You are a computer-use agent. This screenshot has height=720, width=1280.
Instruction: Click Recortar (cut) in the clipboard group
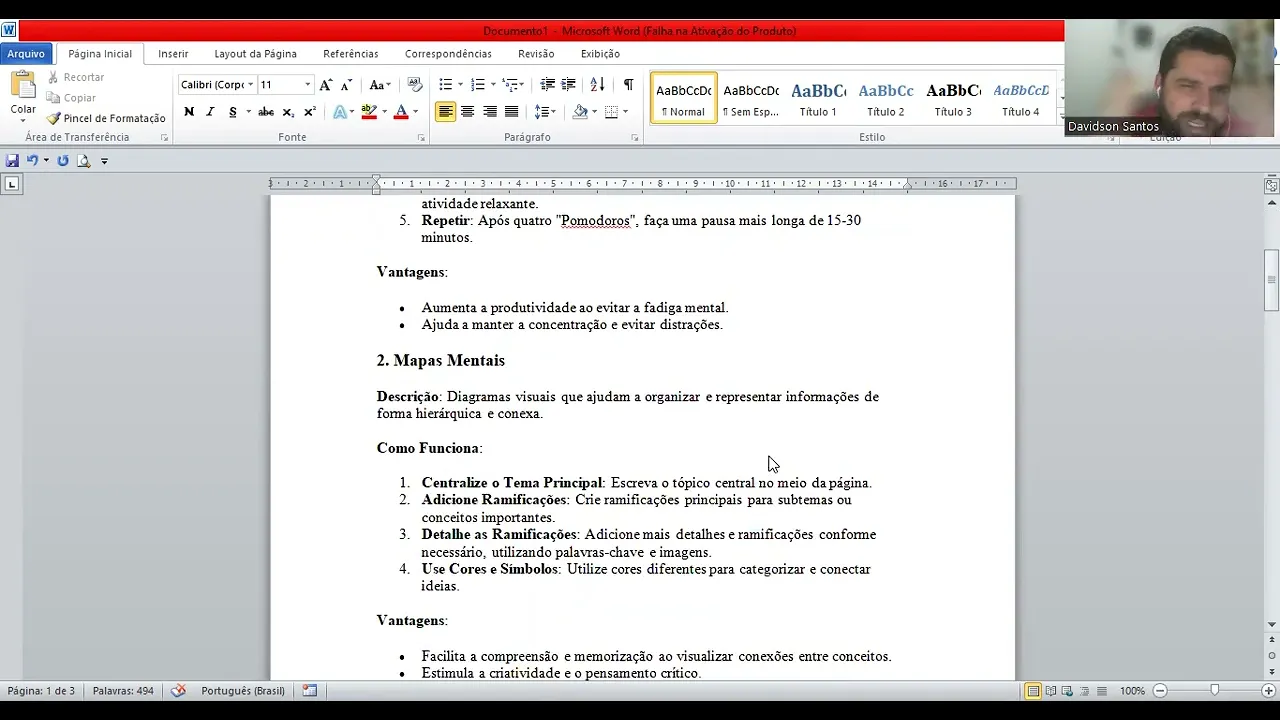click(76, 77)
